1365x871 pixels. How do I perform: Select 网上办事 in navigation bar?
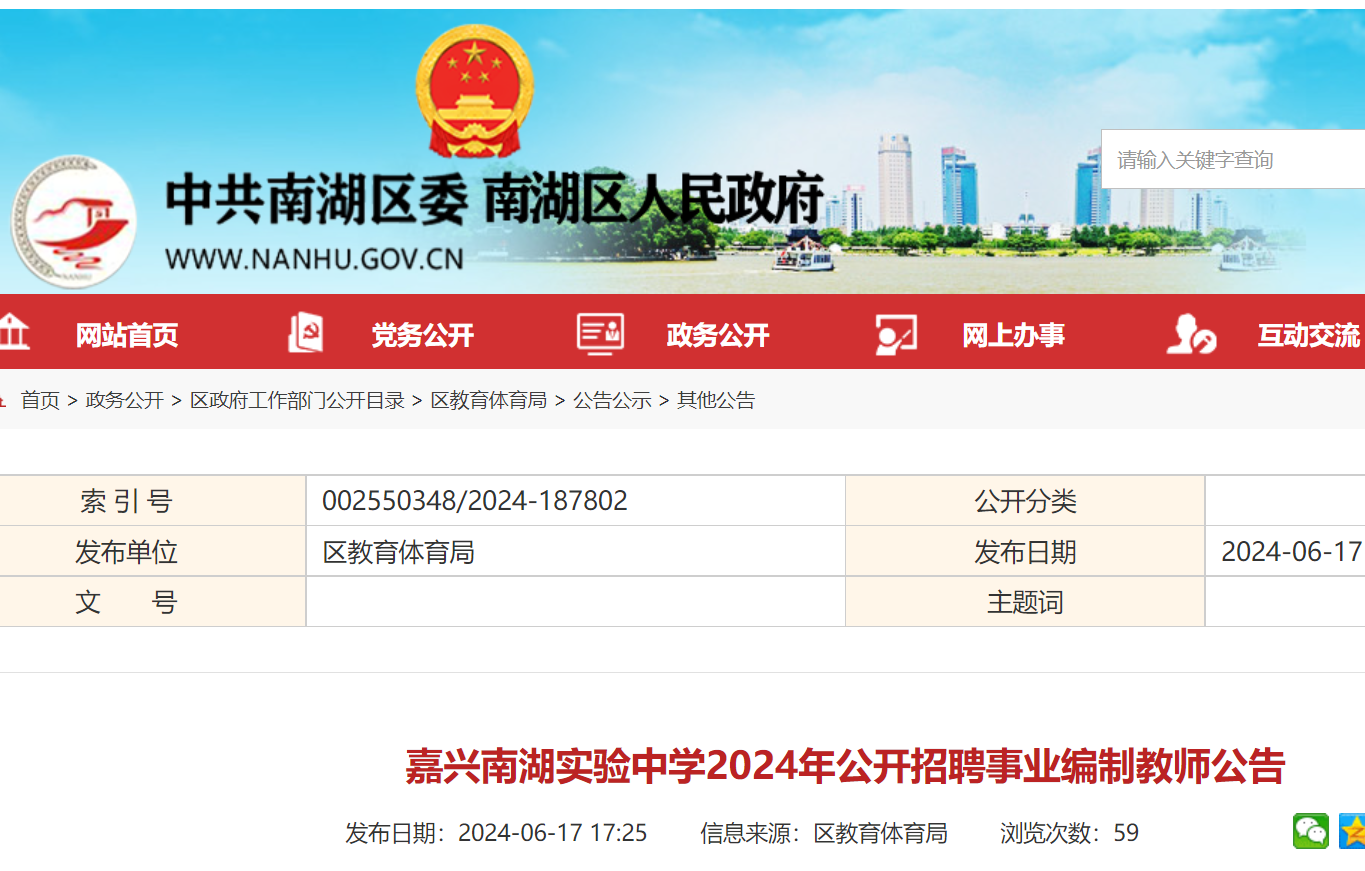[x=1013, y=335]
